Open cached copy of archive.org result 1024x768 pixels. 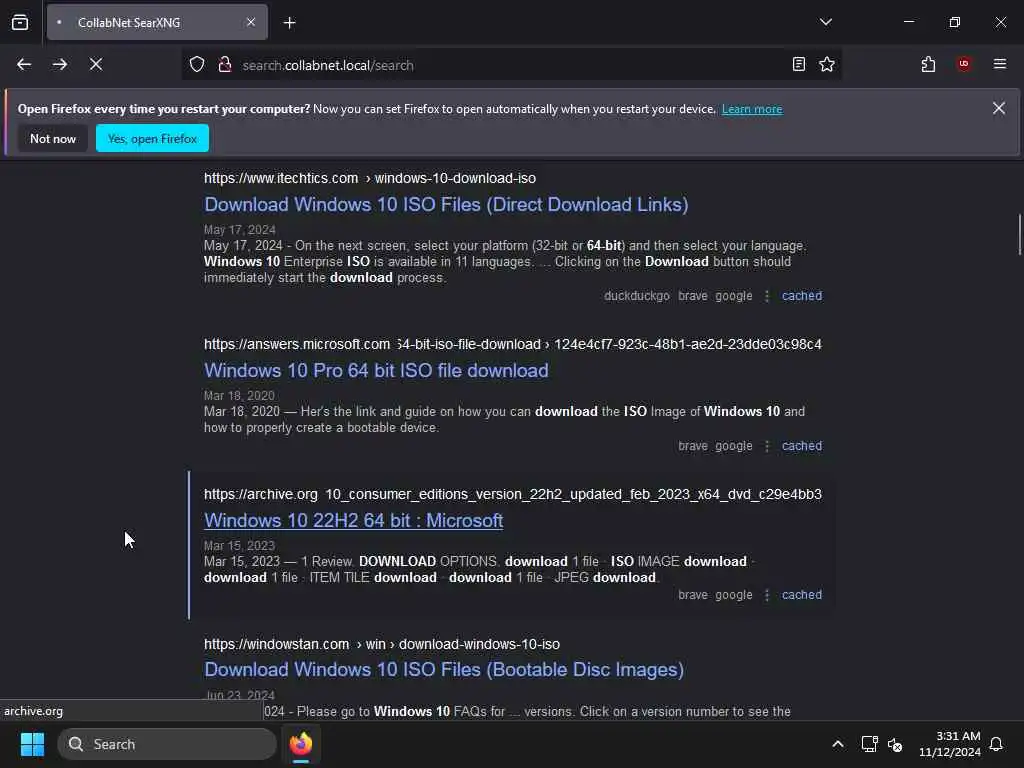[801, 595]
